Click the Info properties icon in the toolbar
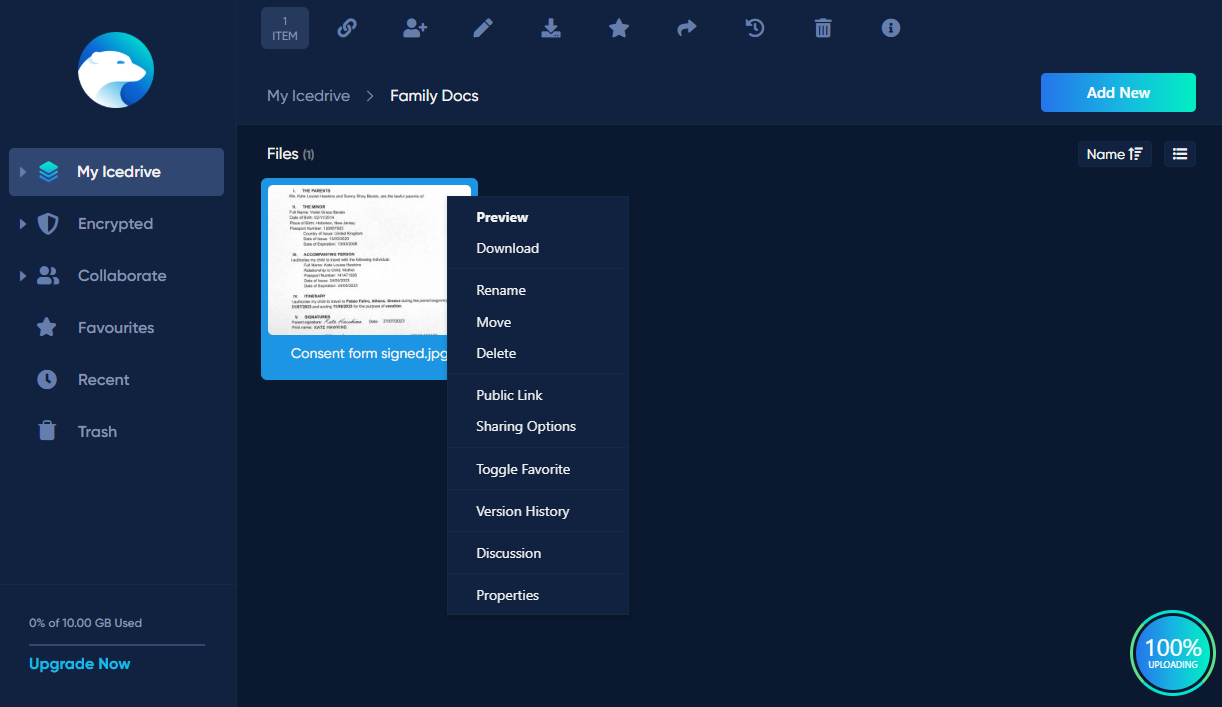This screenshot has height=707, width=1222. [x=891, y=28]
